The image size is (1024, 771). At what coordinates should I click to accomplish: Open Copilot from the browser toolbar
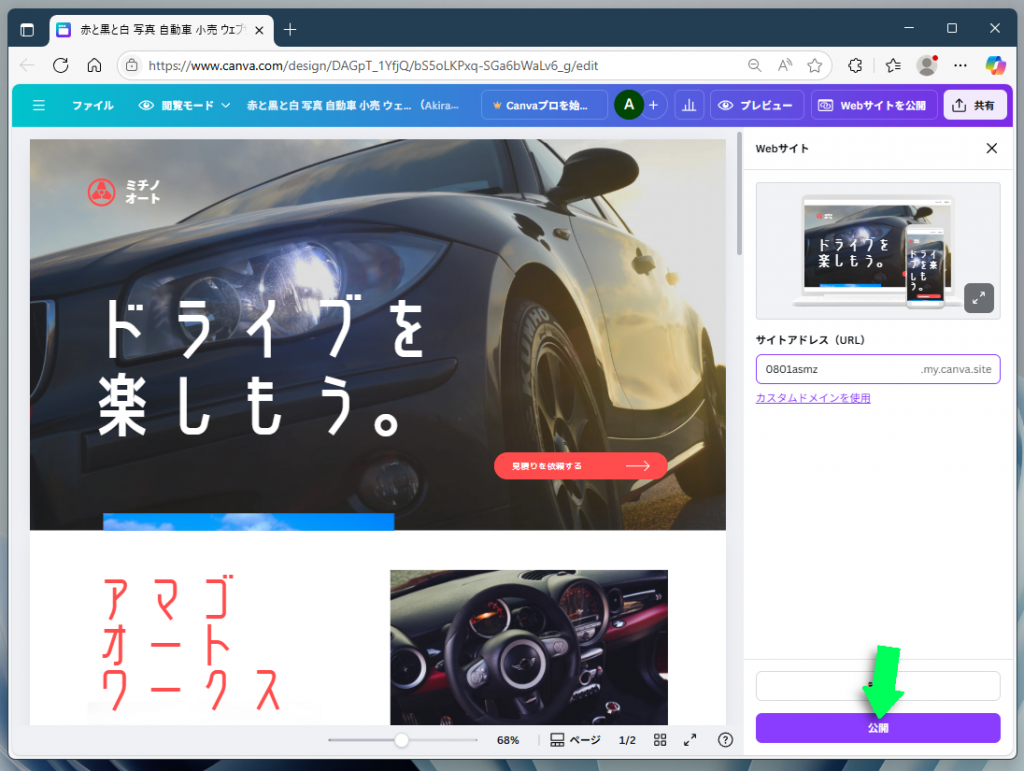996,65
